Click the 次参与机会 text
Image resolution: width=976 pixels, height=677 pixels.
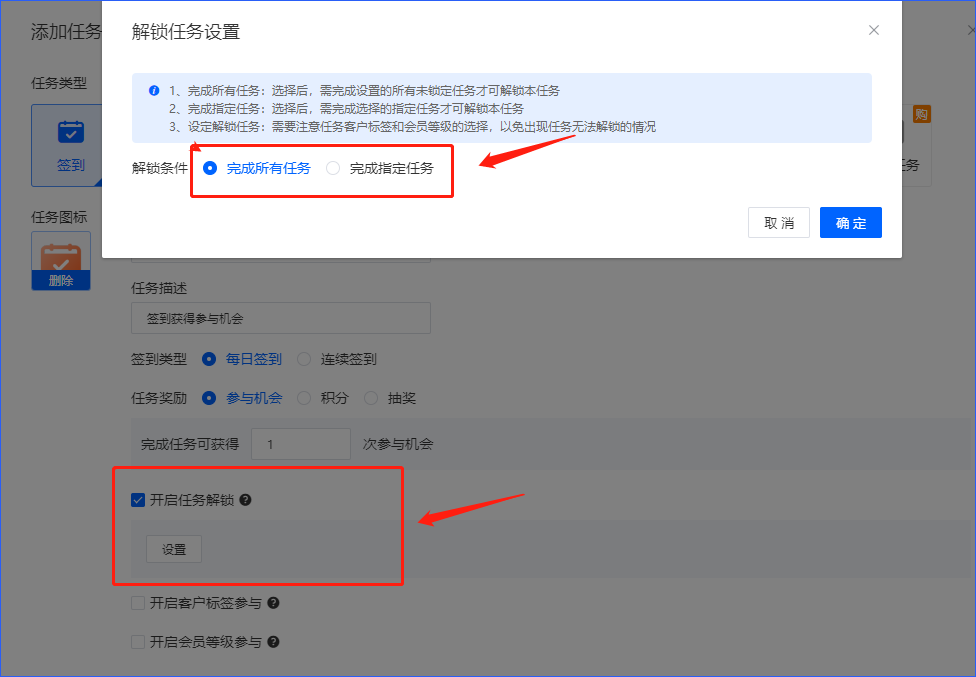(398, 444)
